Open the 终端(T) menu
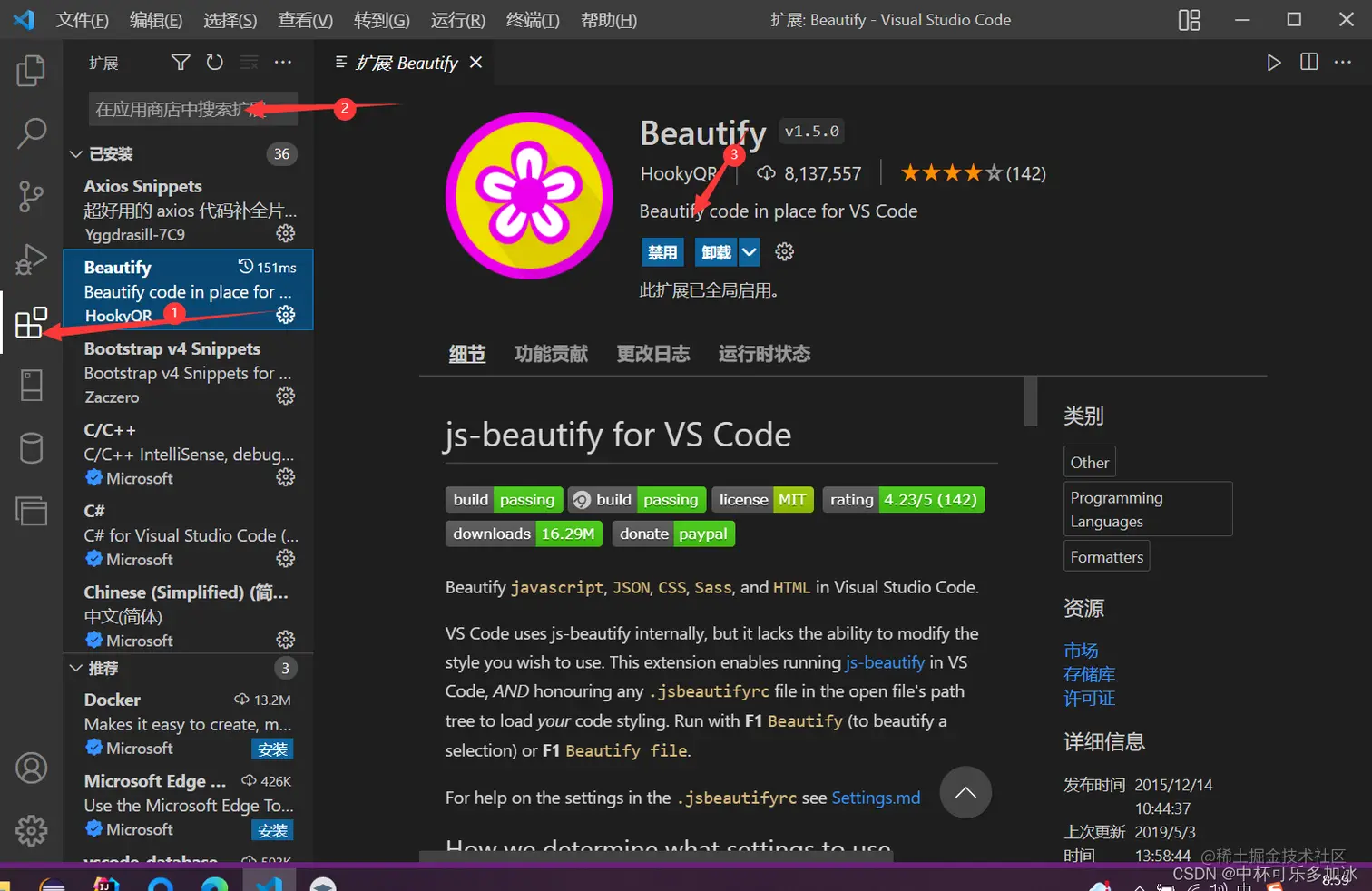The width and height of the screenshot is (1372, 891). coord(533,20)
